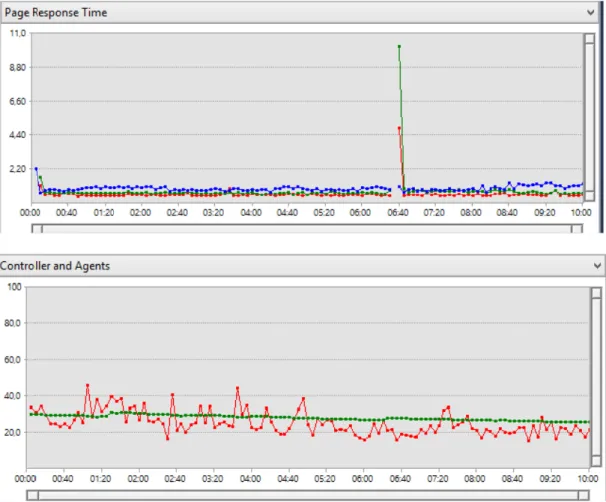606x502 pixels.
Task: Click the 20,0 y-axis label
Action: (13, 432)
